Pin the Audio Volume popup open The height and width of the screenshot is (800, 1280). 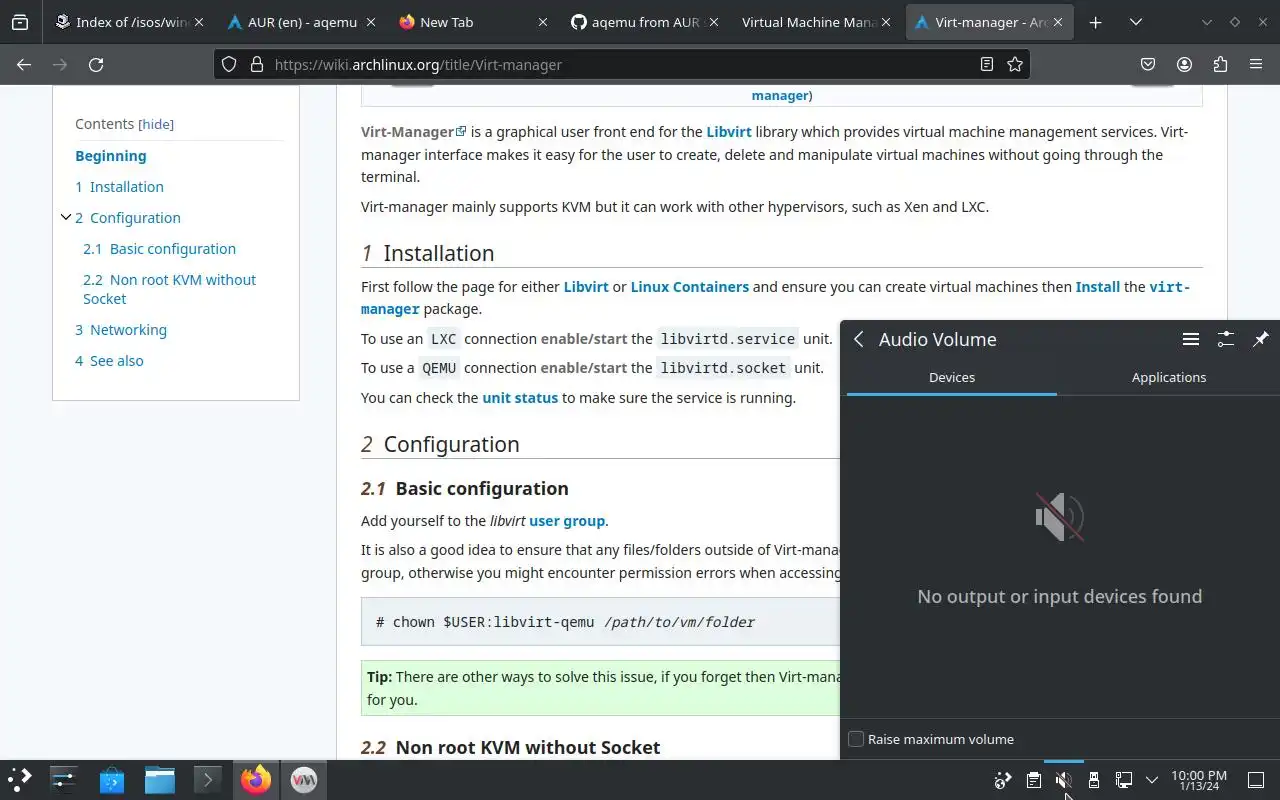(x=1260, y=339)
